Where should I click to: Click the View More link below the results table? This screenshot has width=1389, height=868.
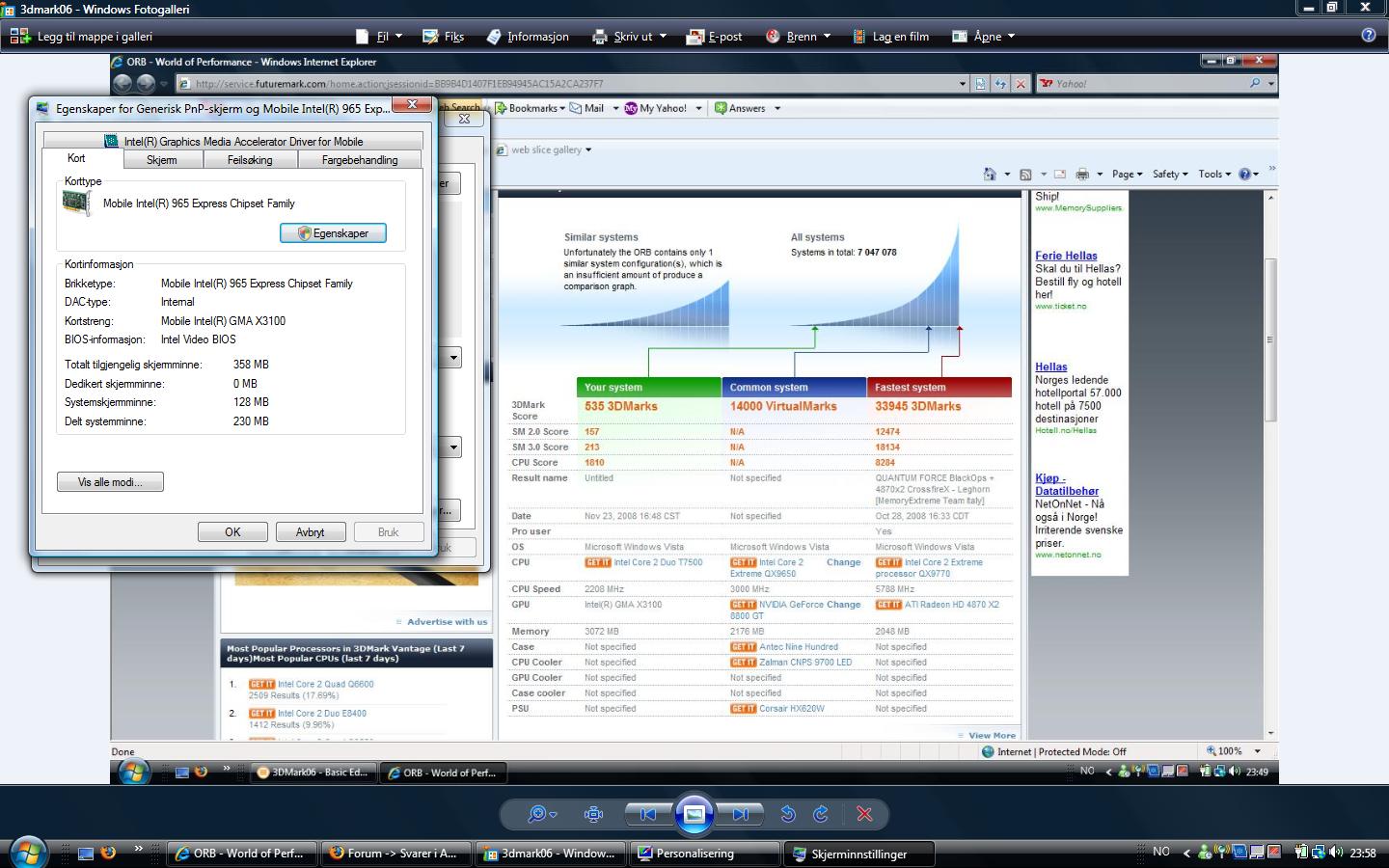click(x=992, y=735)
